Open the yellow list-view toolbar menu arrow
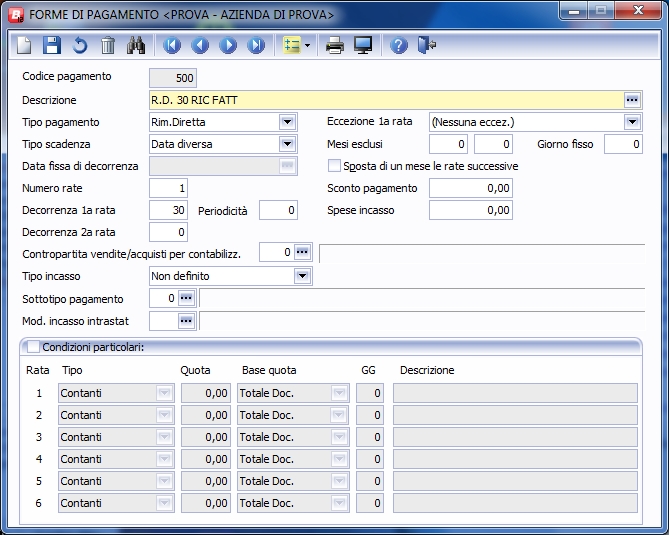The height and width of the screenshot is (535, 669). [307, 46]
